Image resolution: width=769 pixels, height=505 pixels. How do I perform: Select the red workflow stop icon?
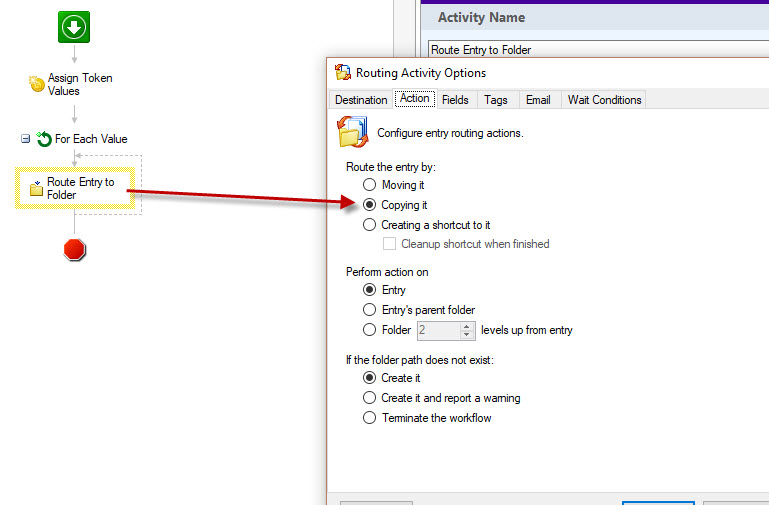(x=75, y=250)
